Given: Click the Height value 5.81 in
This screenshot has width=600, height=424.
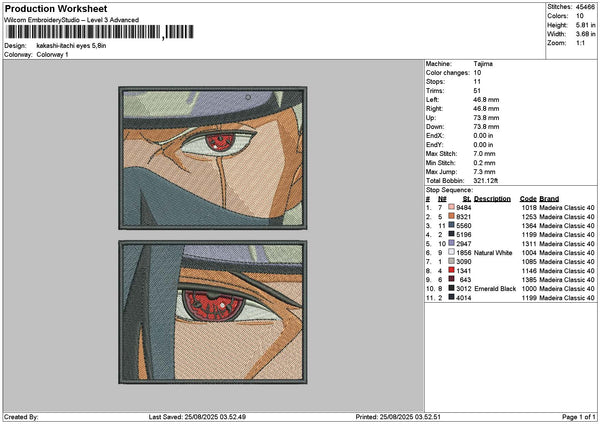Looking at the screenshot, I should pyautogui.click(x=585, y=25).
